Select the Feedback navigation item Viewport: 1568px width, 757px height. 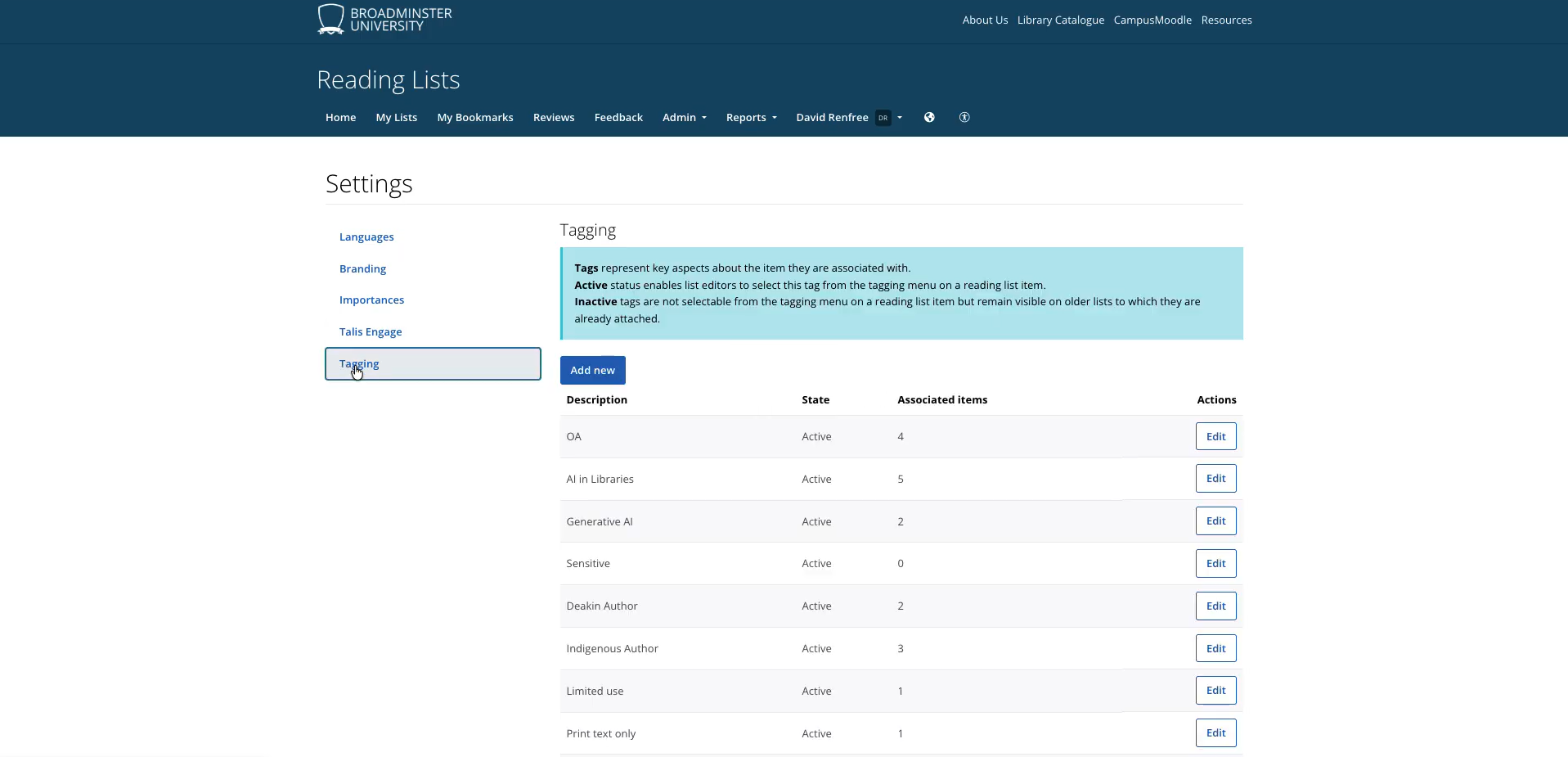[618, 118]
